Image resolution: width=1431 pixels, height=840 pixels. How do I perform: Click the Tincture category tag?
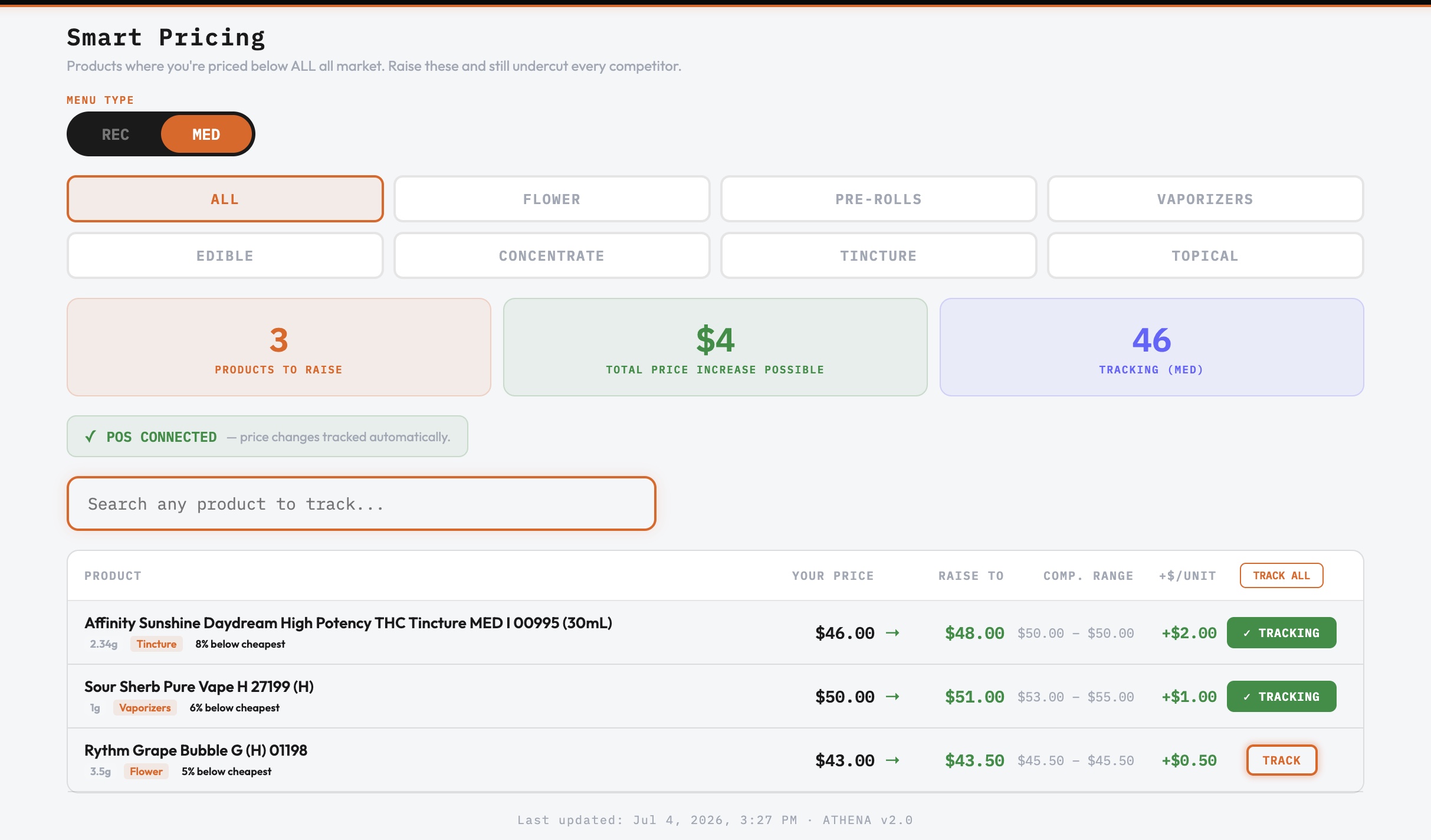coord(156,644)
